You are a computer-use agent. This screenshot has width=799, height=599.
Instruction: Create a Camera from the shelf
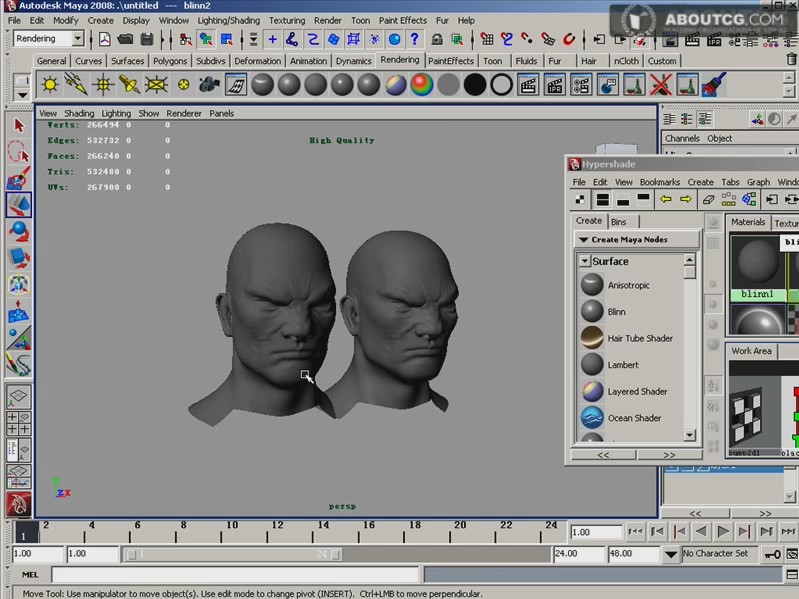(x=209, y=85)
